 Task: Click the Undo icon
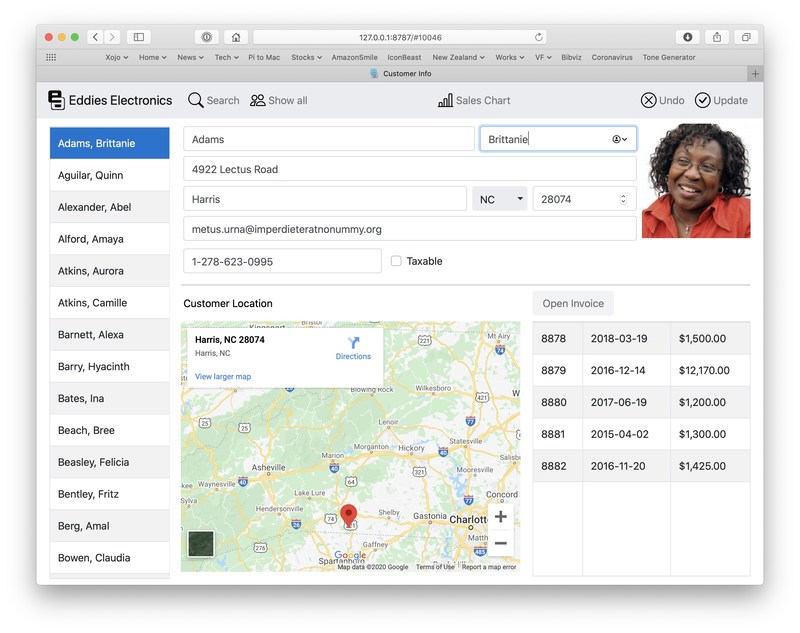point(649,100)
